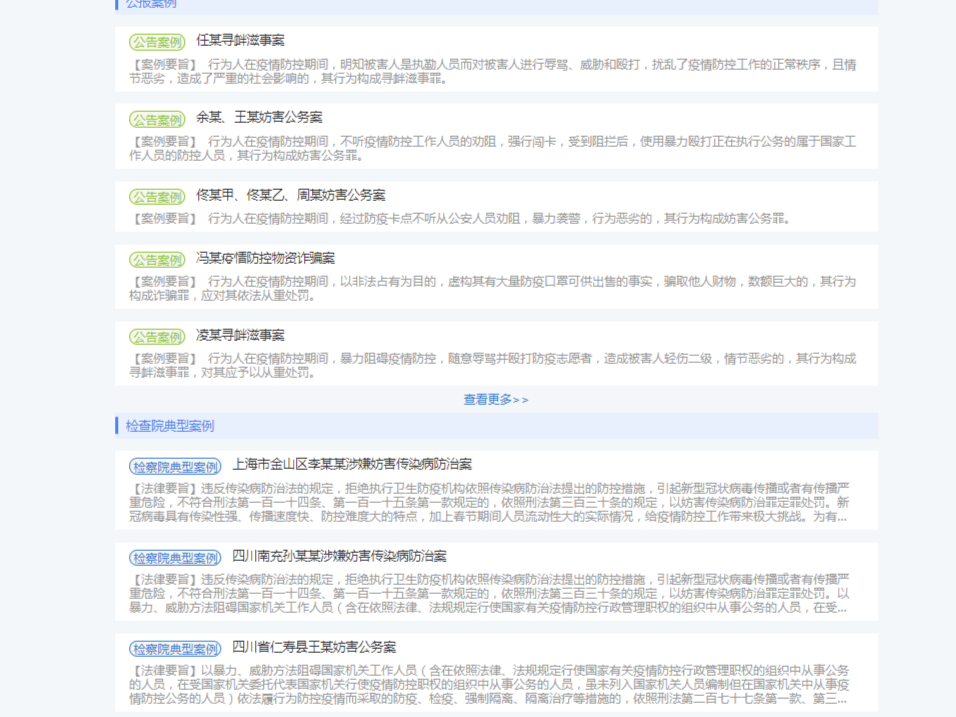Open case 任某寻衅滋事案
Image resolution: width=956 pixels, height=717 pixels.
[x=240, y=40]
